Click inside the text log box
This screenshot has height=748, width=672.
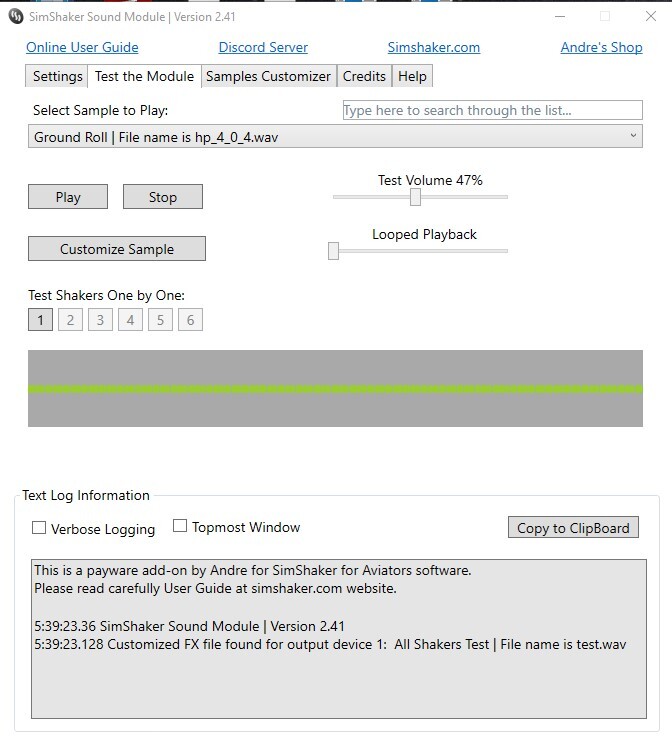tap(339, 639)
